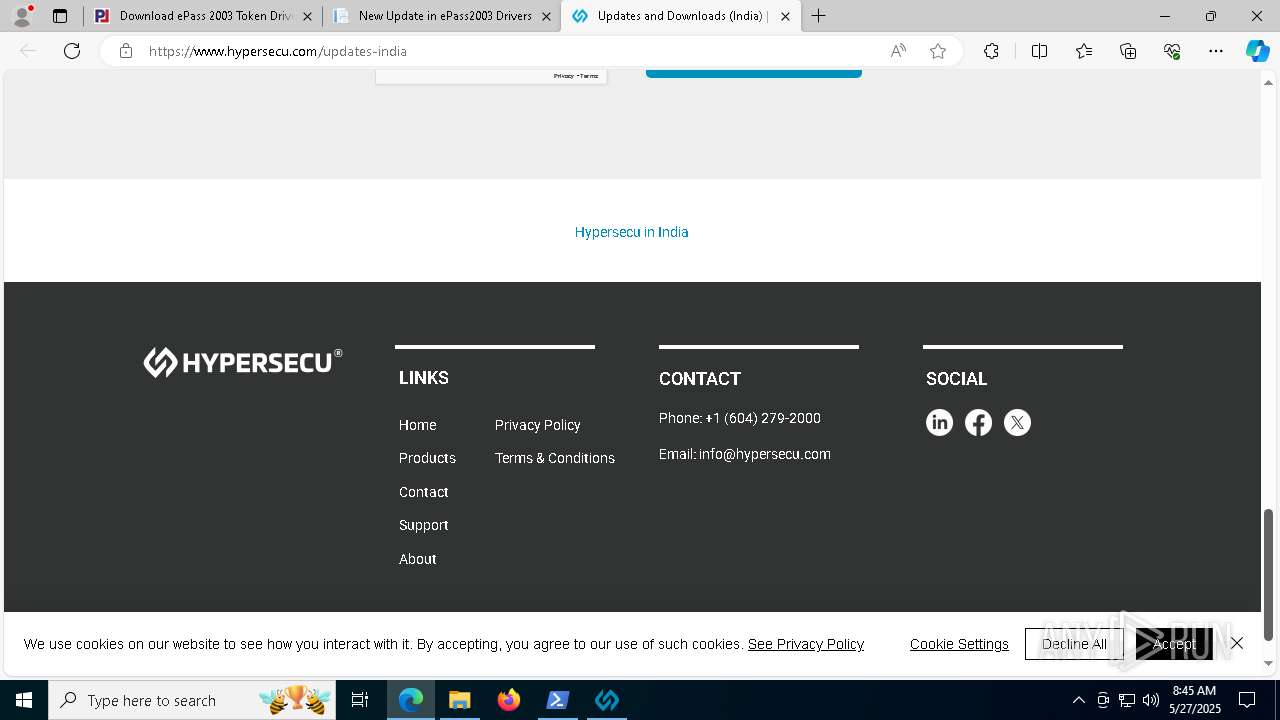
Task: Open Products footer link
Action: [427, 458]
